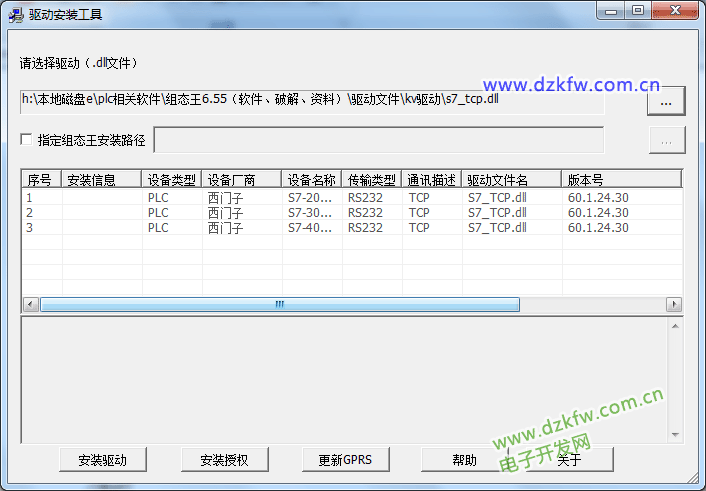Screen dimensions: 706x491
Task: Select row 3 in the driver list
Action: (352, 227)
